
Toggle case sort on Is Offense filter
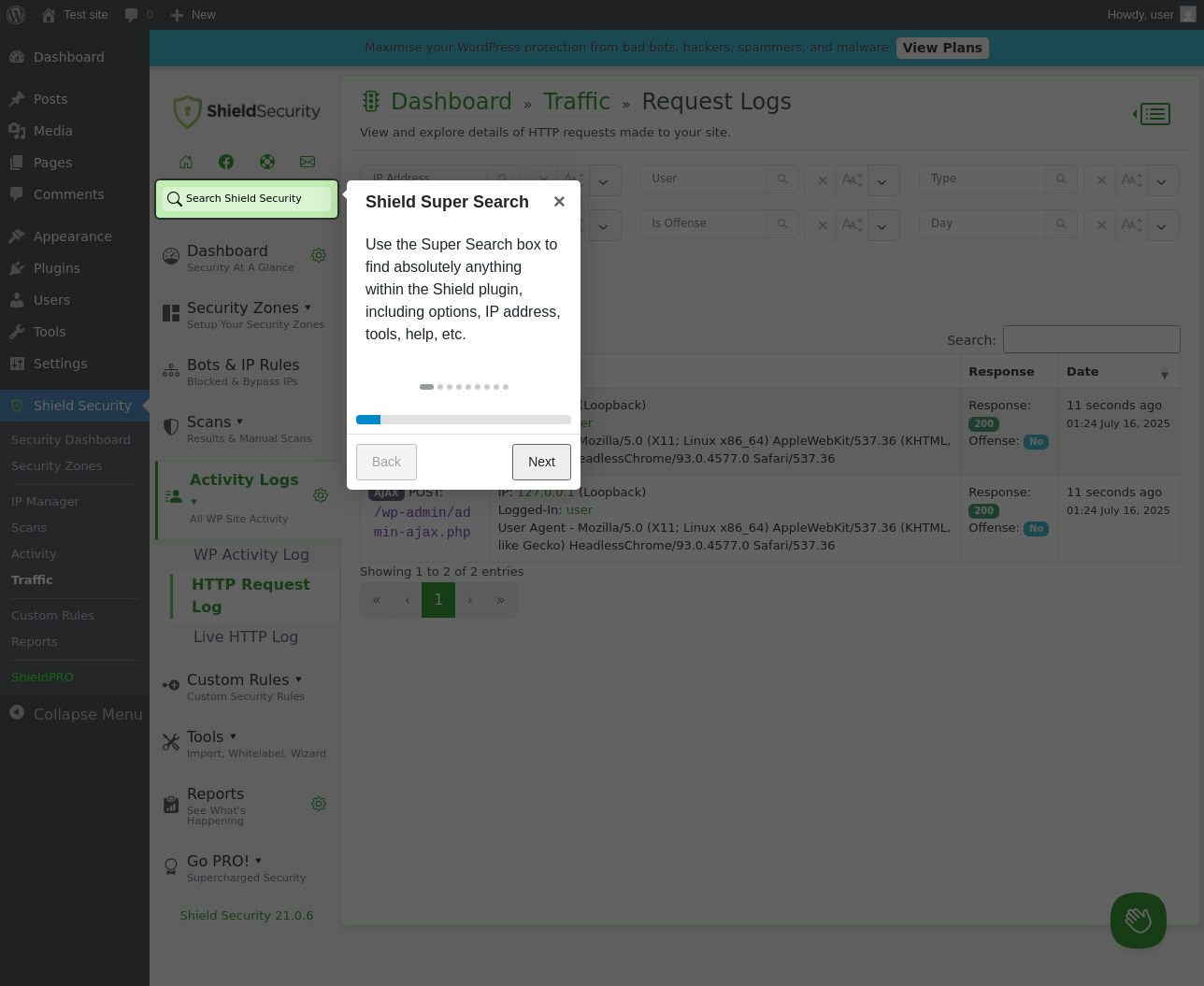(852, 225)
